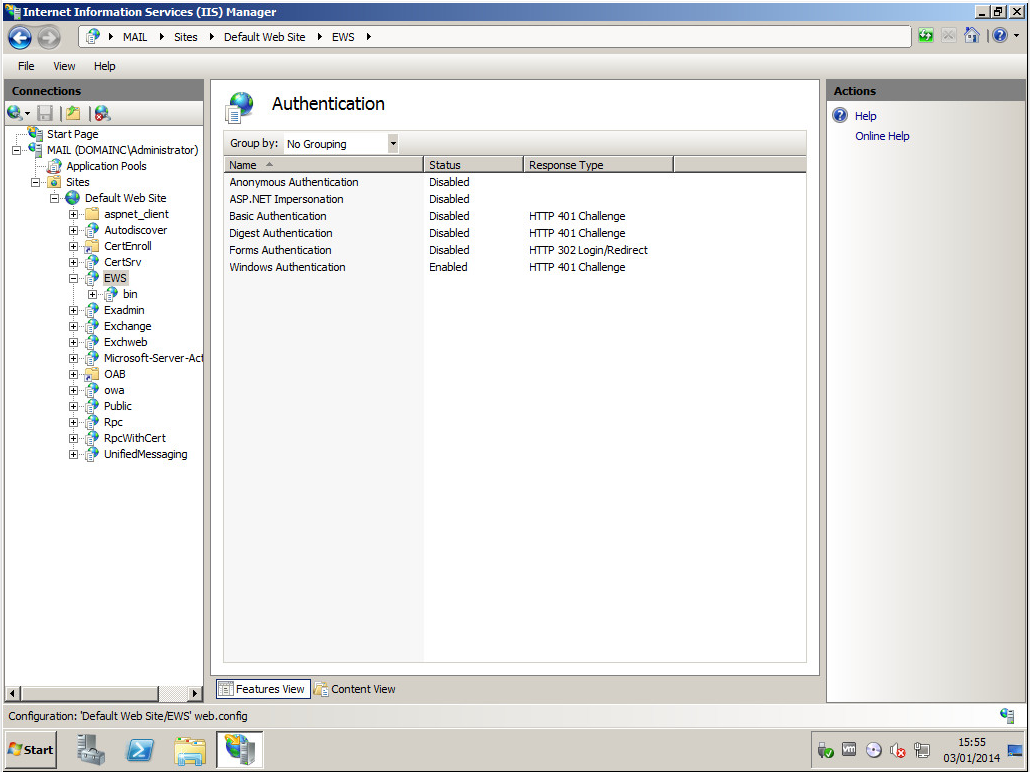Viewport: 1030px width, 772px height.
Task: Expand the aspnet_client node
Action: tap(74, 214)
